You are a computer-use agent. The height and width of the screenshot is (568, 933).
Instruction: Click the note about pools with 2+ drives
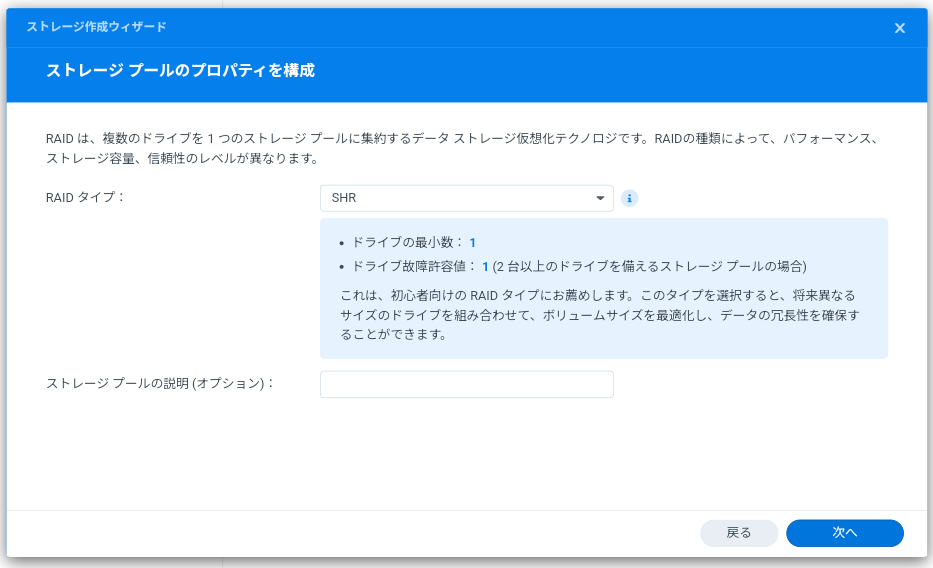click(650, 267)
